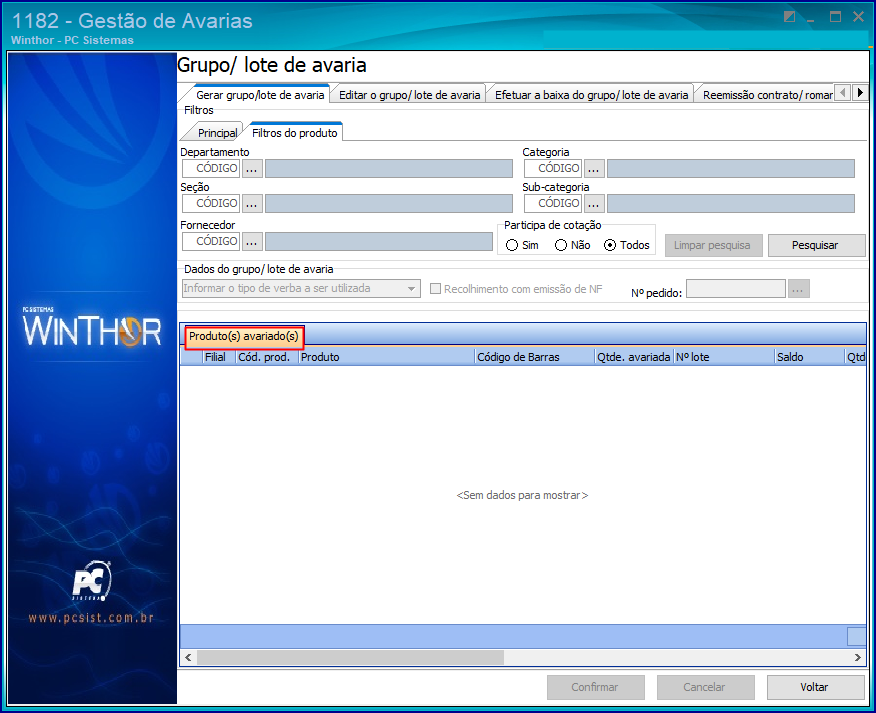Click the Confirmar button

click(596, 687)
